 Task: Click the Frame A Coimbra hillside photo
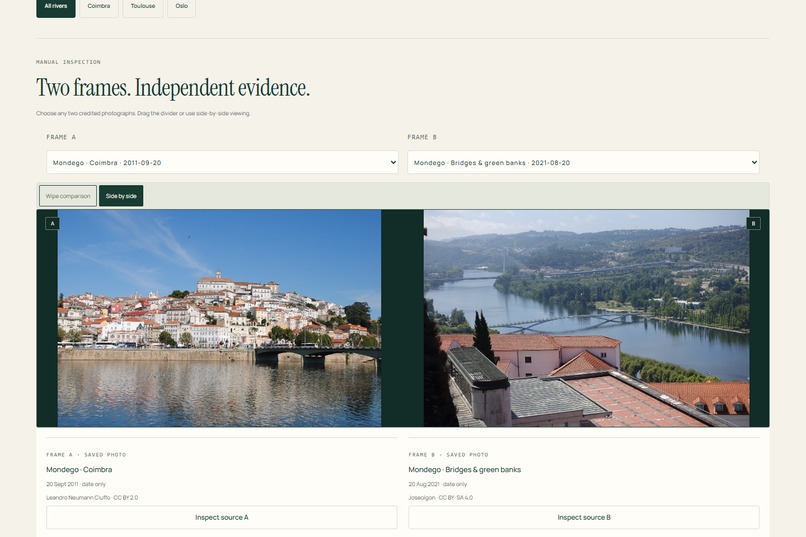coord(219,318)
